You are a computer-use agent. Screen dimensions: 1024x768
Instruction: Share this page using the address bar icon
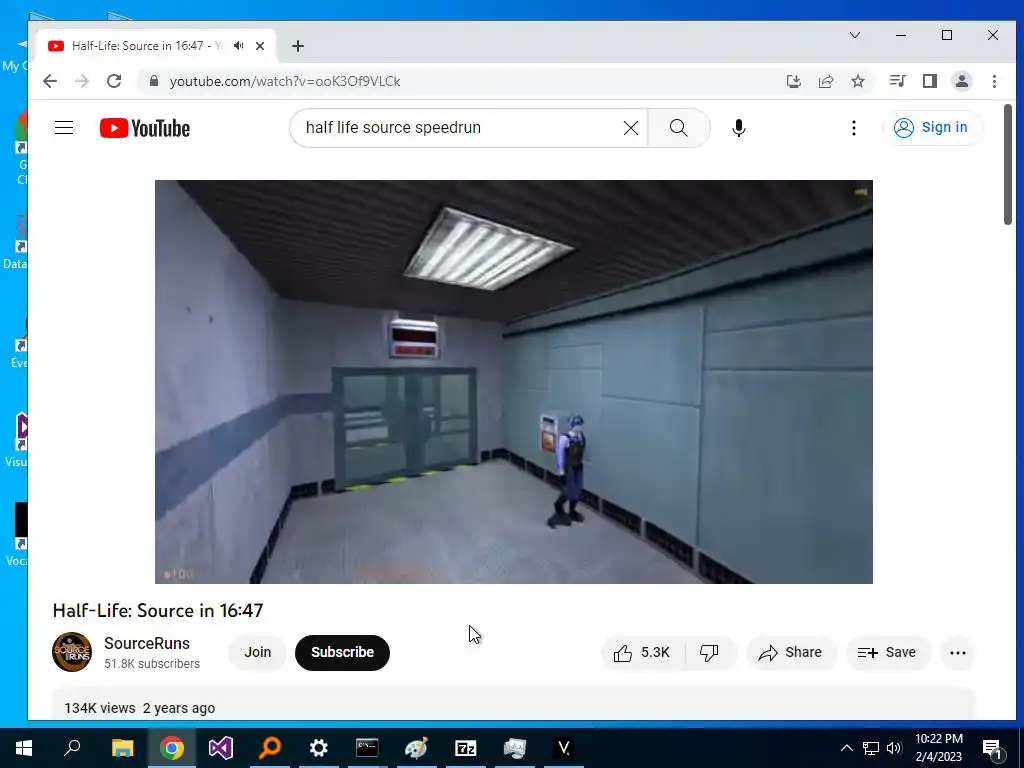[x=826, y=81]
